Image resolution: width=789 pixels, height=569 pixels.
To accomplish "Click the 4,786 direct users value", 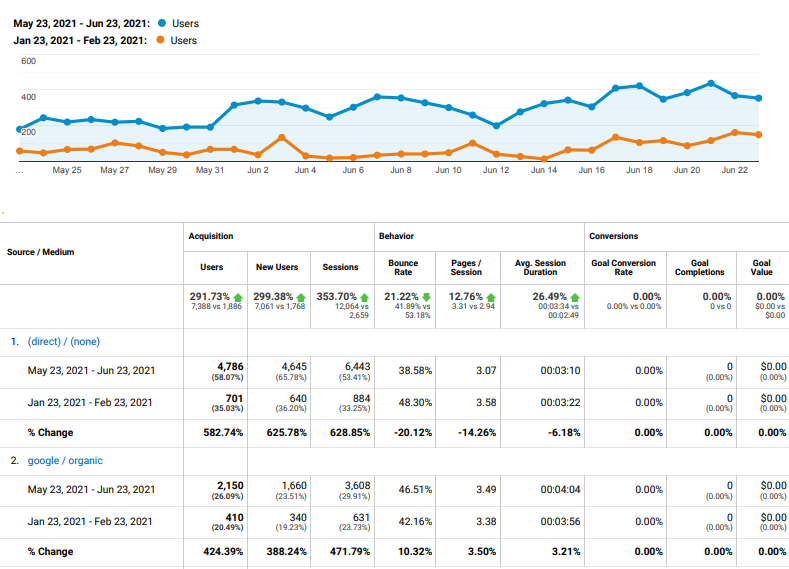I will click(x=230, y=367).
